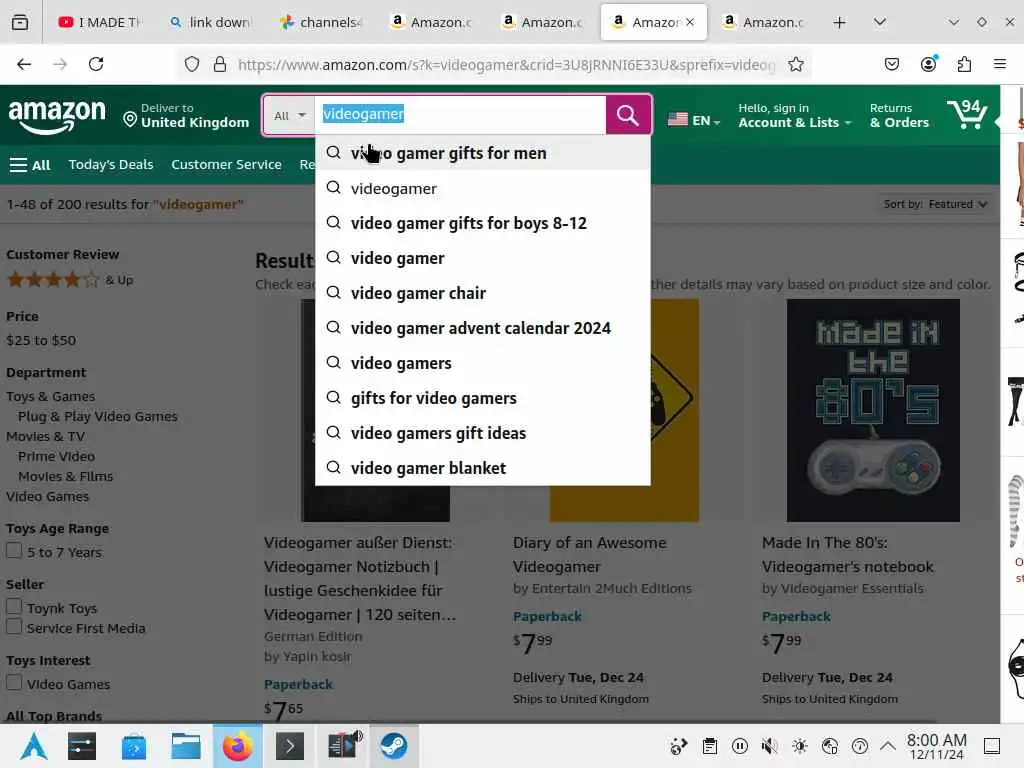This screenshot has height=768, width=1024.
Task: Go to the Amazon logo homepage
Action: [x=57, y=116]
